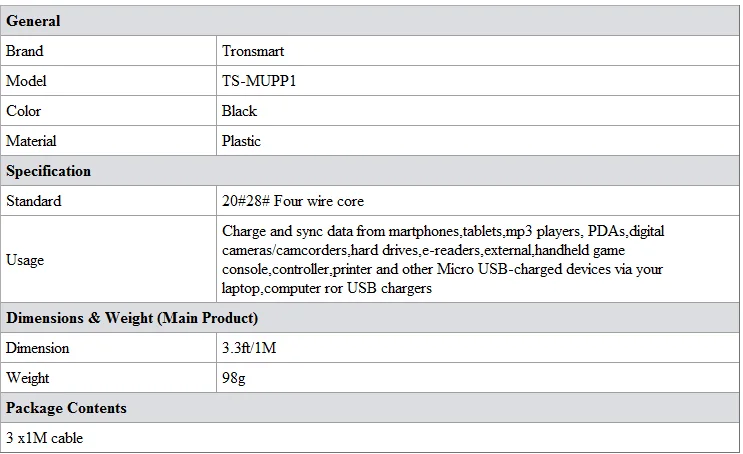Click the 3.3ft/1M dimension value
This screenshot has width=743, height=454.
click(250, 348)
